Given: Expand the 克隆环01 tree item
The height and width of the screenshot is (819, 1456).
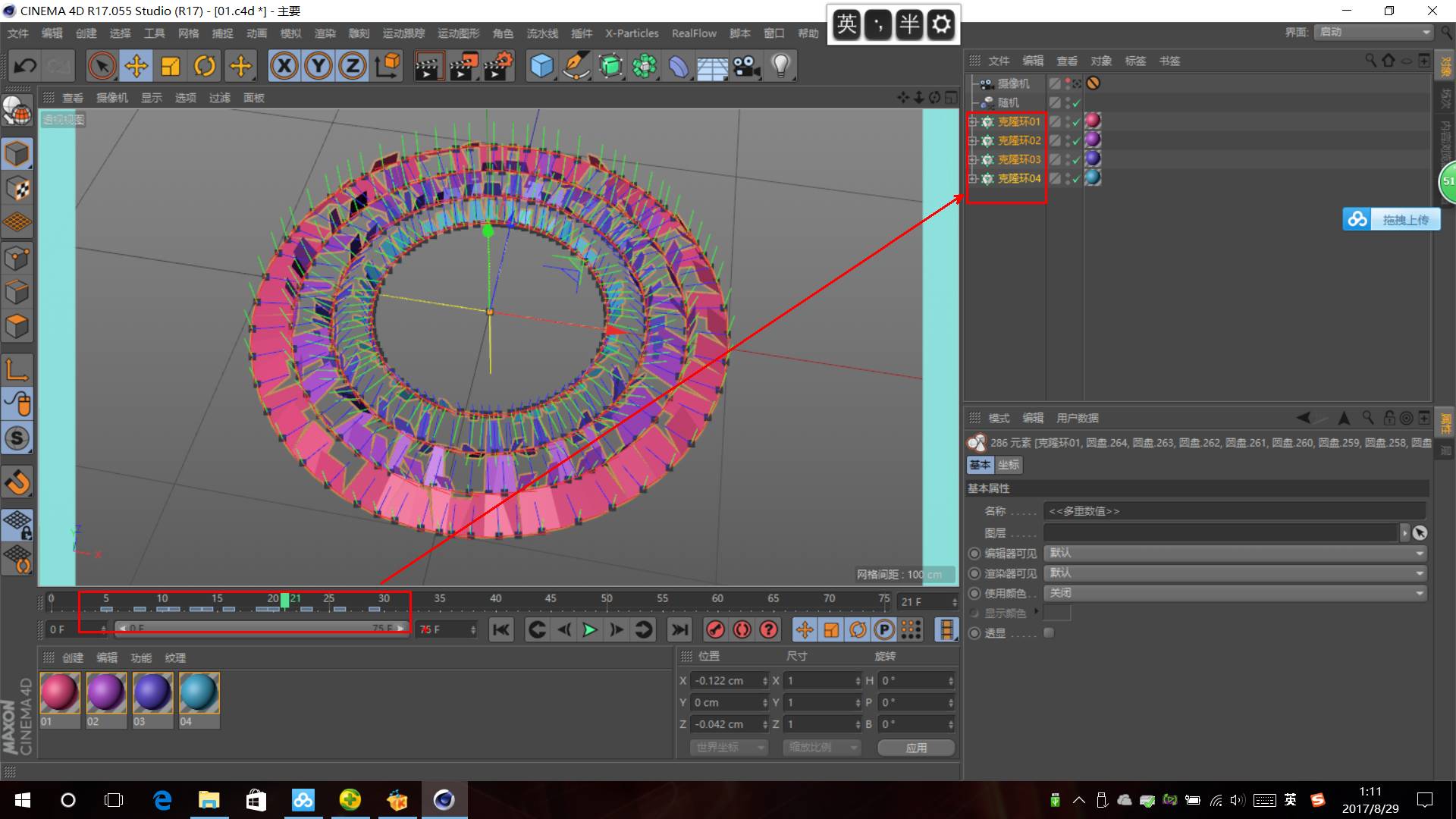Looking at the screenshot, I should click(x=973, y=121).
